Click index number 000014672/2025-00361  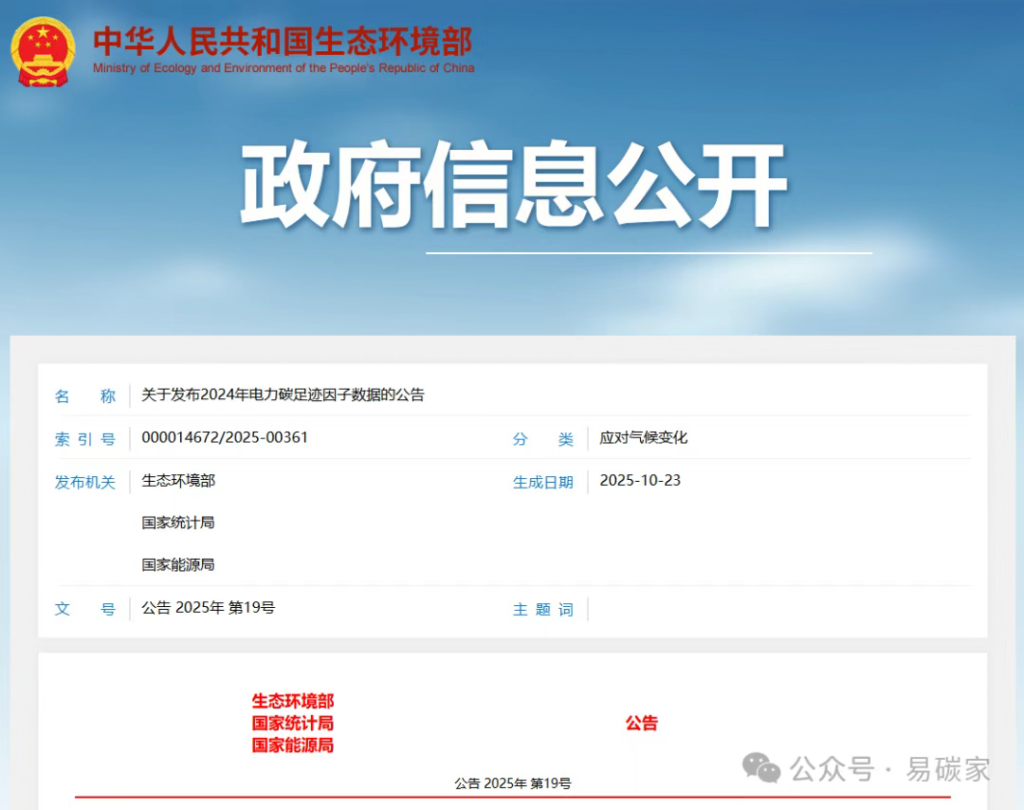pos(224,438)
